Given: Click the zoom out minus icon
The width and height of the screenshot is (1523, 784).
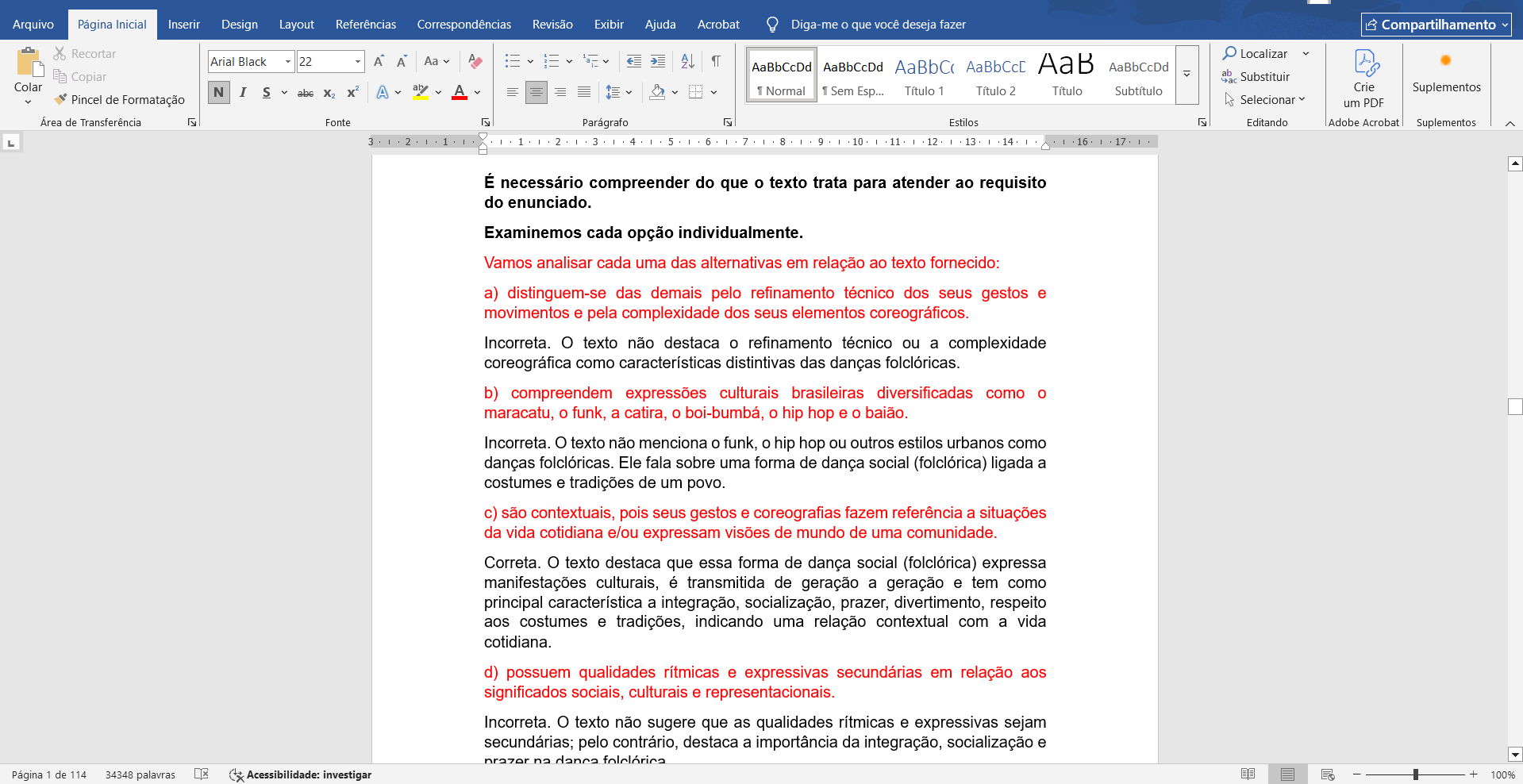Looking at the screenshot, I should [1357, 774].
